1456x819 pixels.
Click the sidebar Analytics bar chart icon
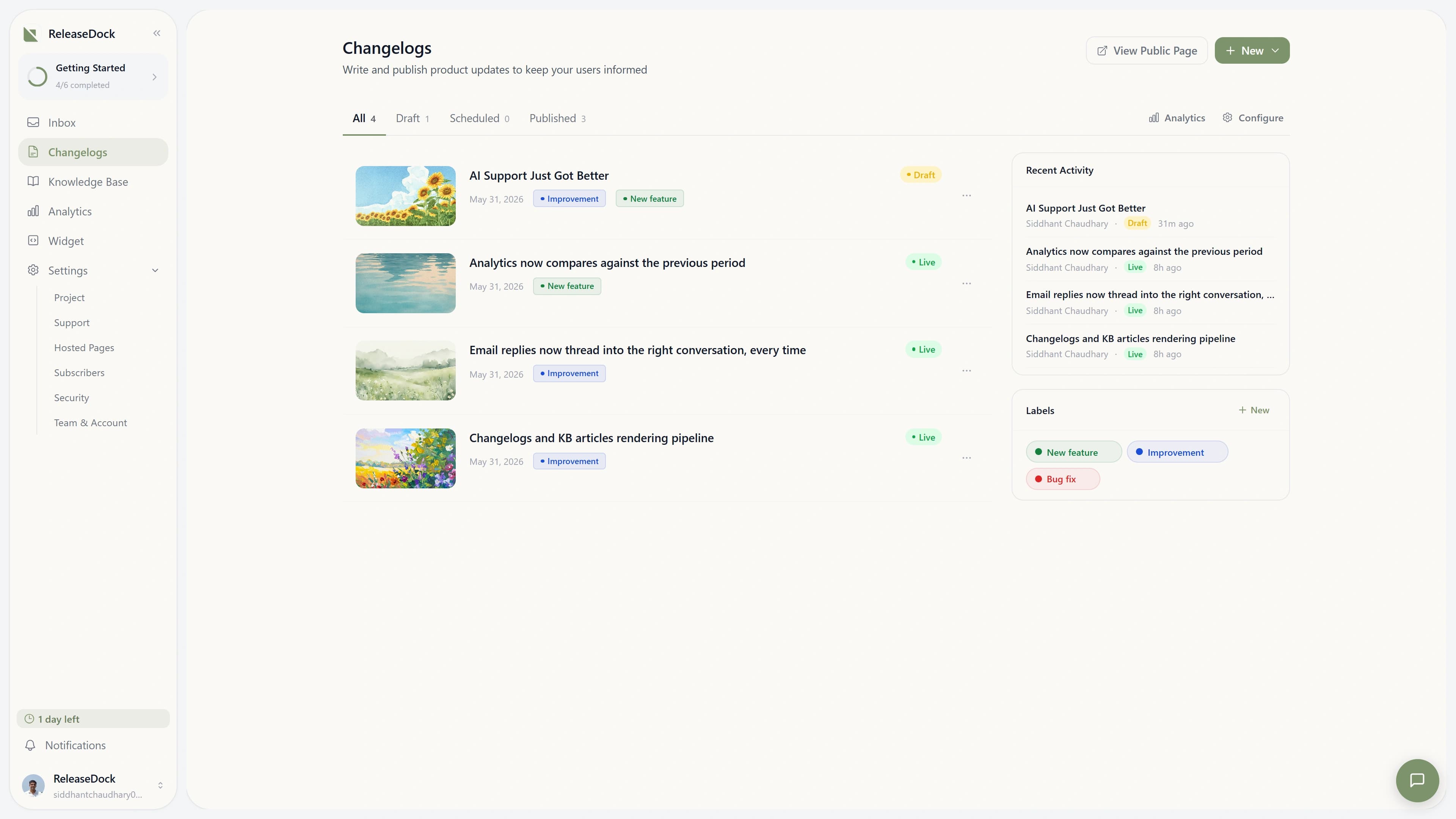33,211
